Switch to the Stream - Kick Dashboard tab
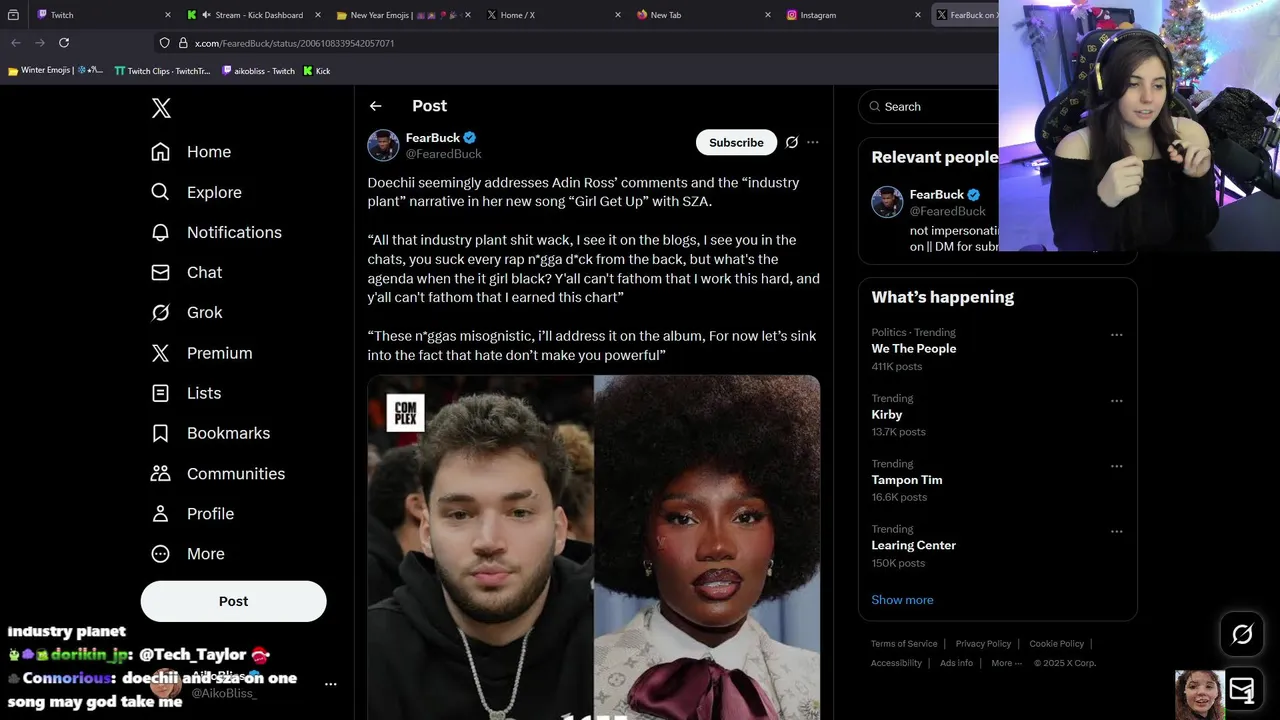This screenshot has width=1280, height=720. click(253, 15)
